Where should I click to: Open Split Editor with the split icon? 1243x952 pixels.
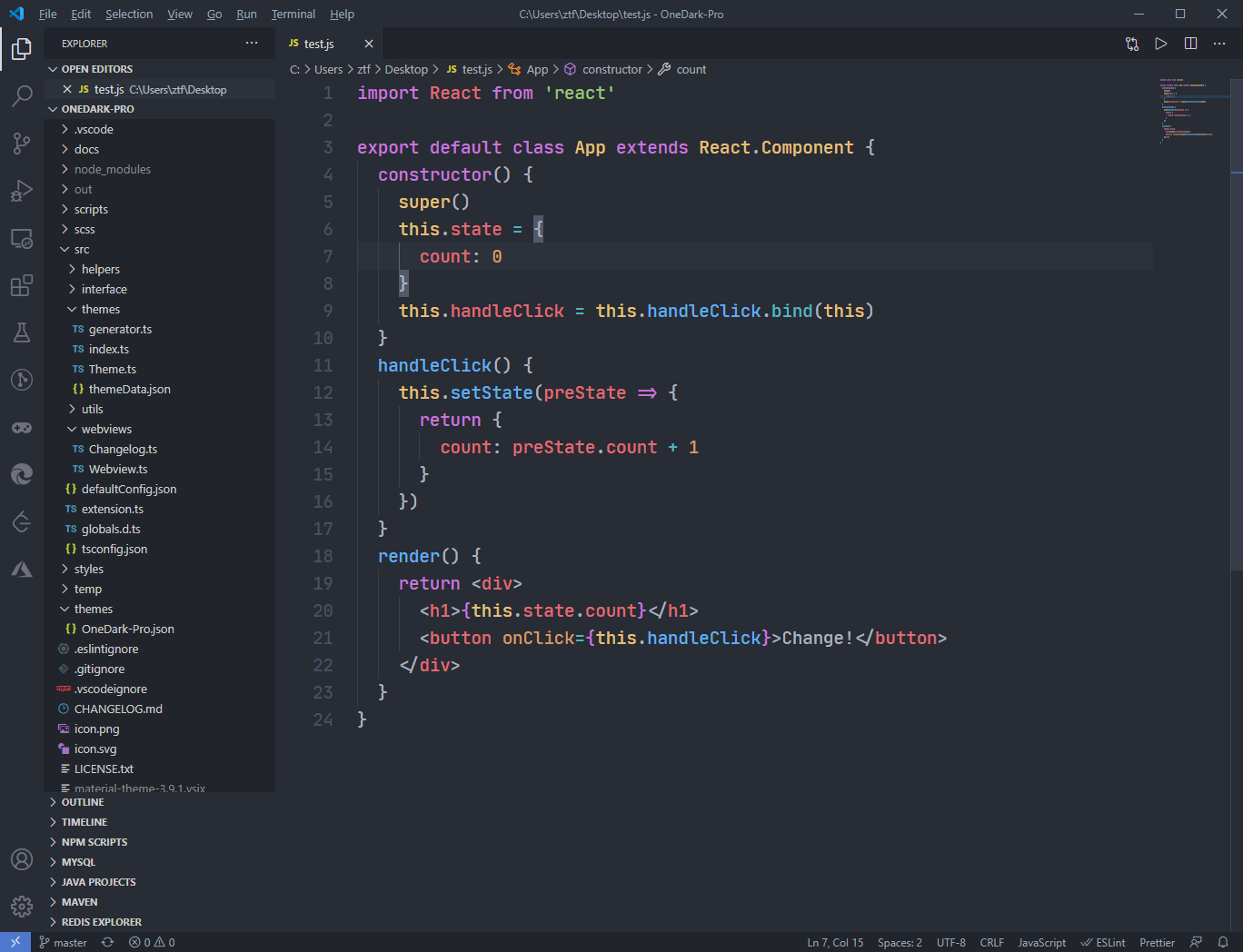click(x=1190, y=43)
